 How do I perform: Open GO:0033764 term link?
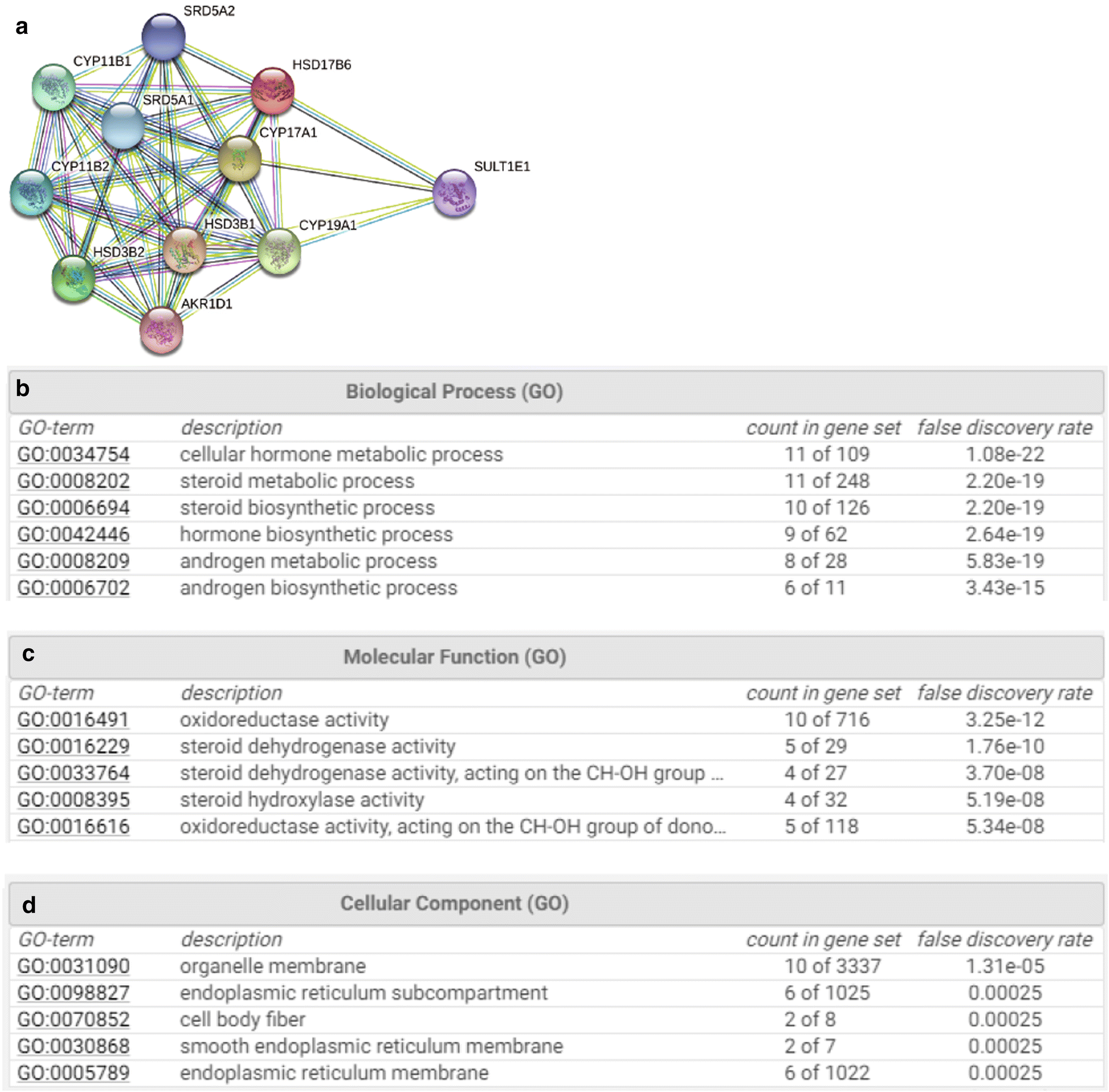pos(74,773)
